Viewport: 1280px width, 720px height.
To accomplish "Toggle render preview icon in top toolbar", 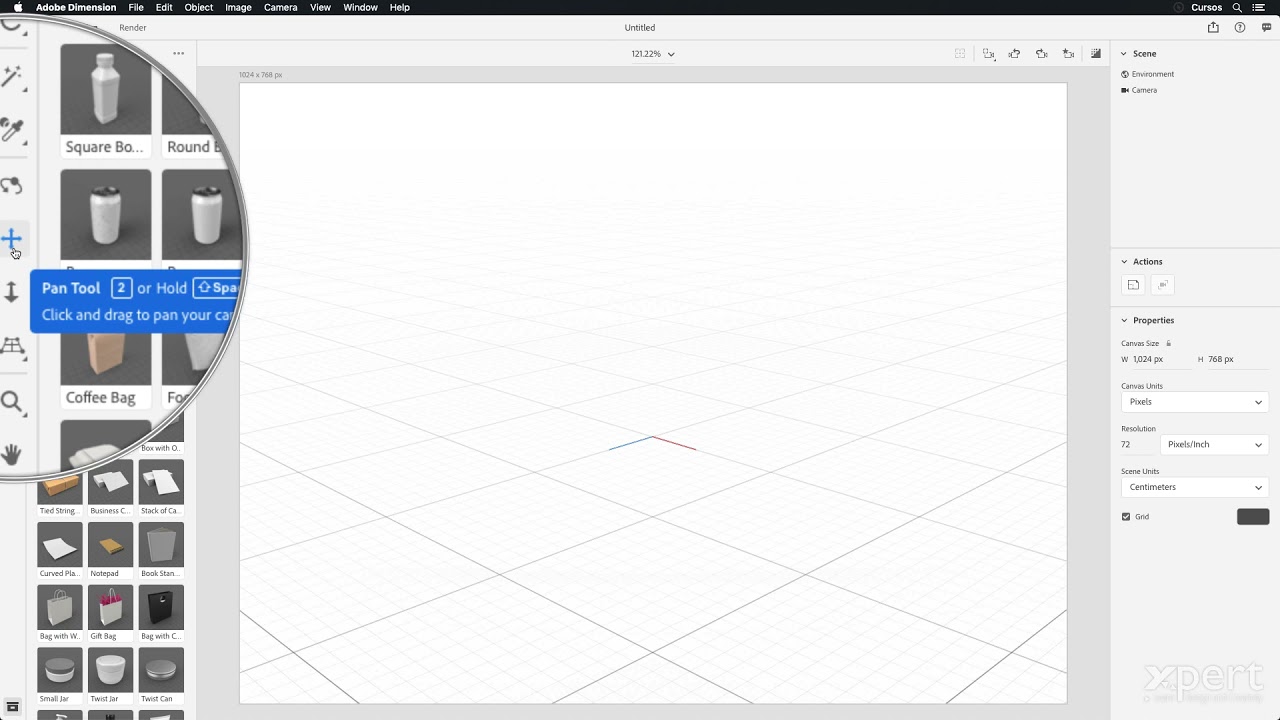I will pyautogui.click(x=1096, y=54).
